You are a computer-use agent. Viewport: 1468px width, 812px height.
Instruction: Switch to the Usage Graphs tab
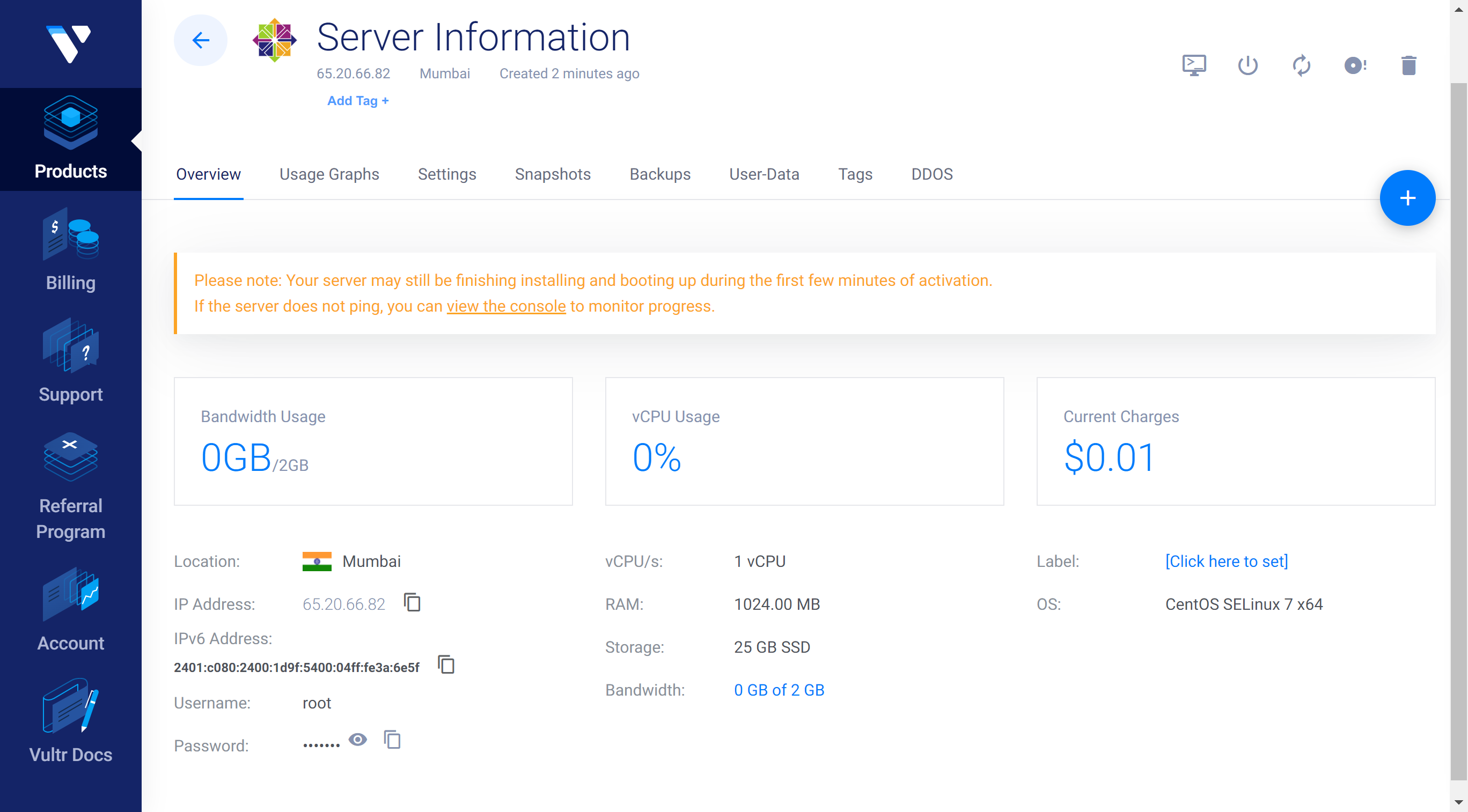(329, 174)
